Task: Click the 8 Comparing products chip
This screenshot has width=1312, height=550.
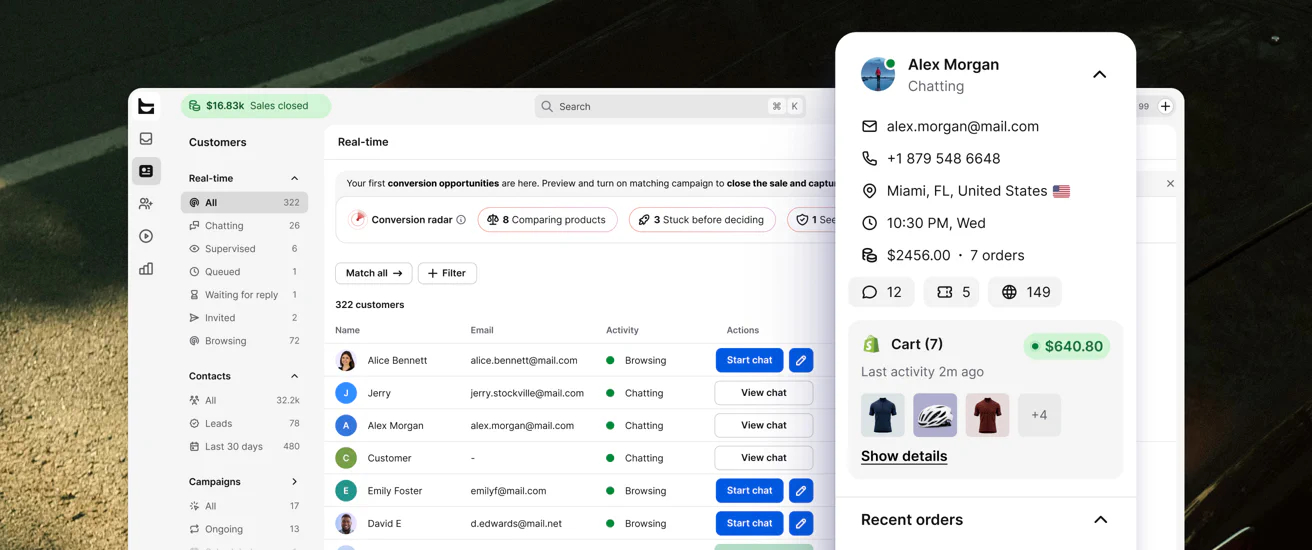Action: click(x=547, y=220)
